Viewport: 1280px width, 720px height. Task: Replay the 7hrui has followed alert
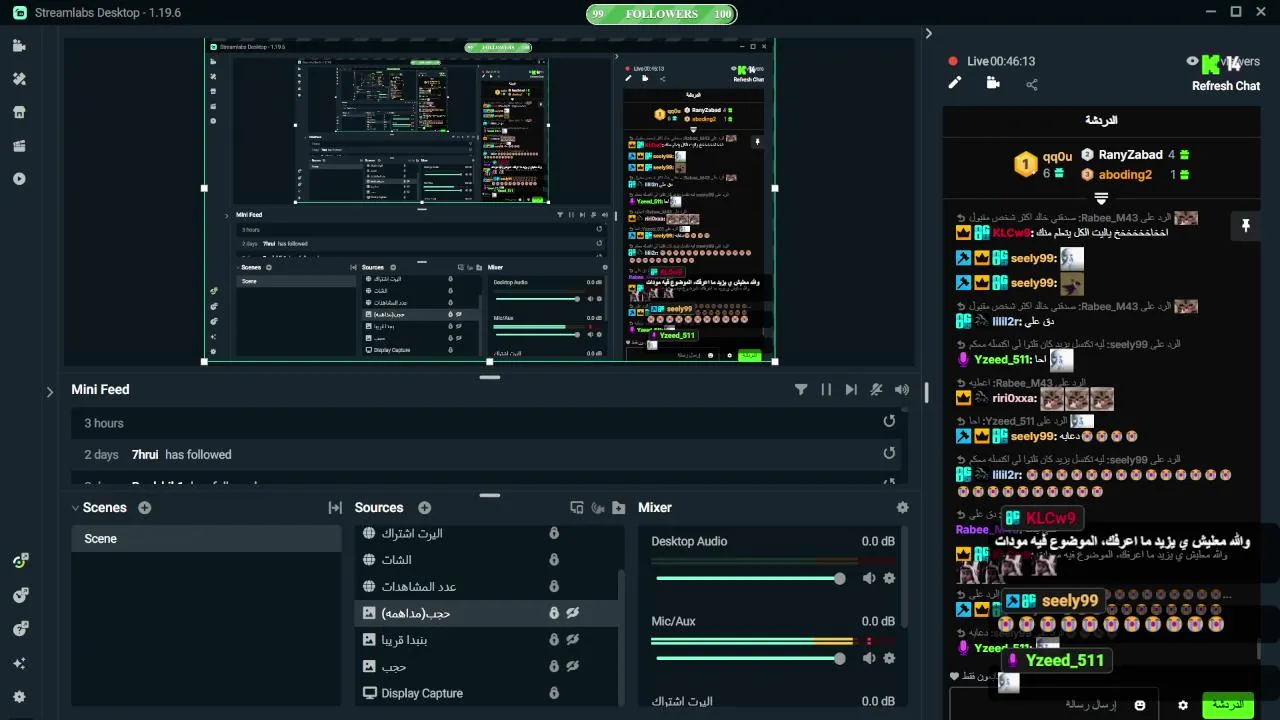pyautogui.click(x=889, y=454)
